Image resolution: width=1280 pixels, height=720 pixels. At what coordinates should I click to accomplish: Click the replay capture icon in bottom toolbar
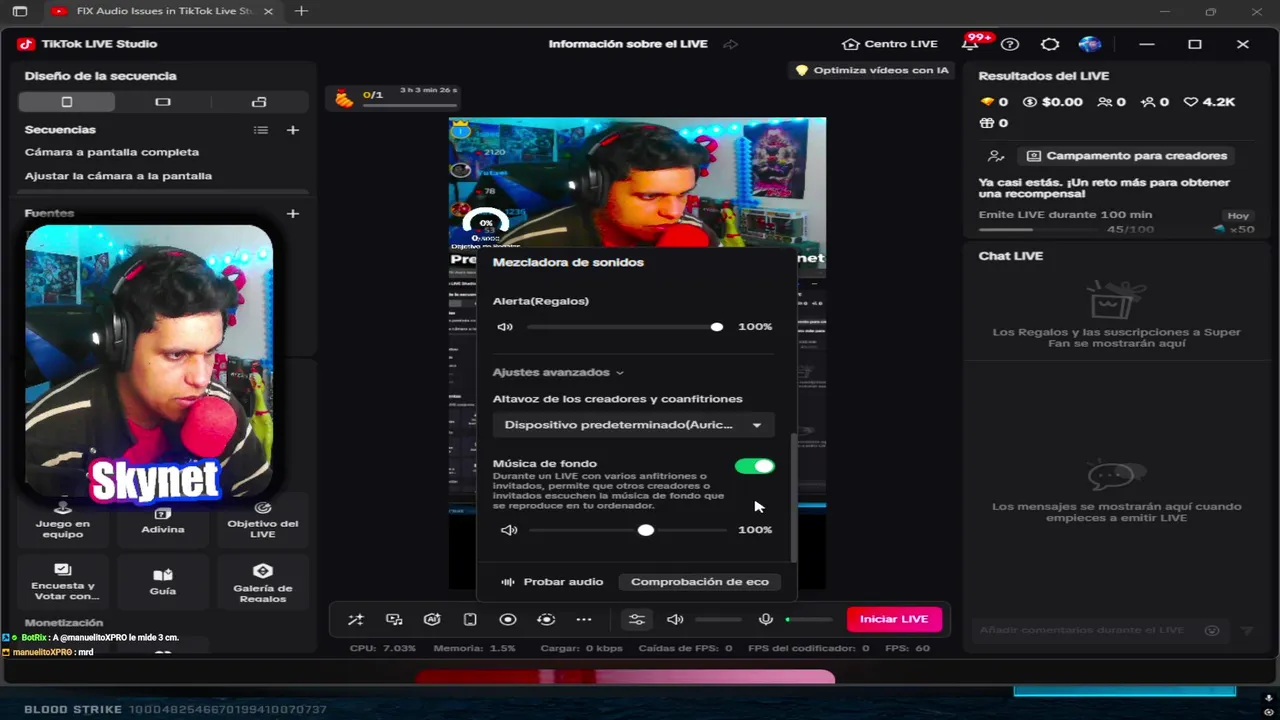(x=546, y=619)
